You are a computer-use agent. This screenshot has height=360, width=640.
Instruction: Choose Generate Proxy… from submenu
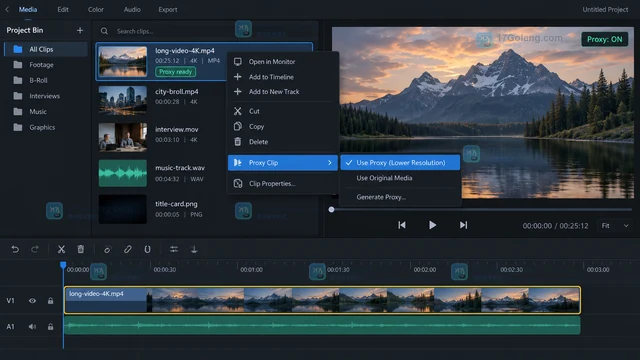pos(381,197)
